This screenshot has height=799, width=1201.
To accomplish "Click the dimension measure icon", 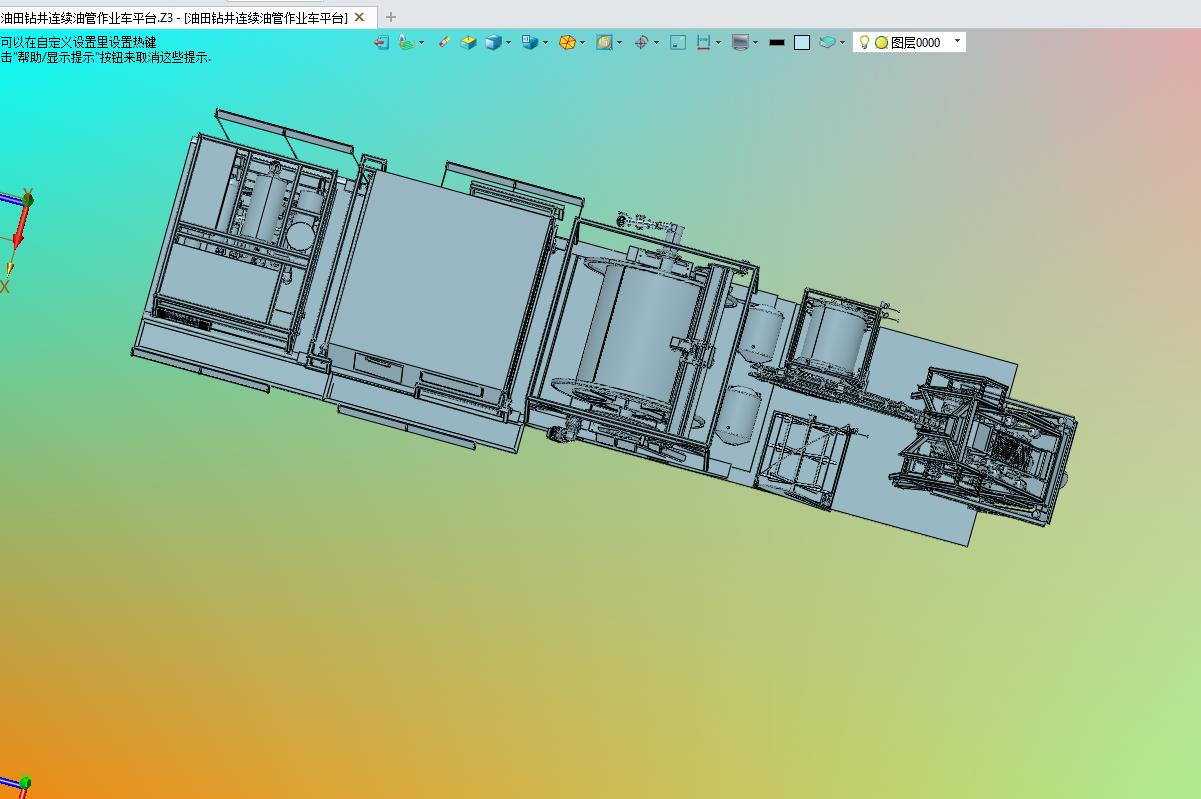I will pos(703,43).
